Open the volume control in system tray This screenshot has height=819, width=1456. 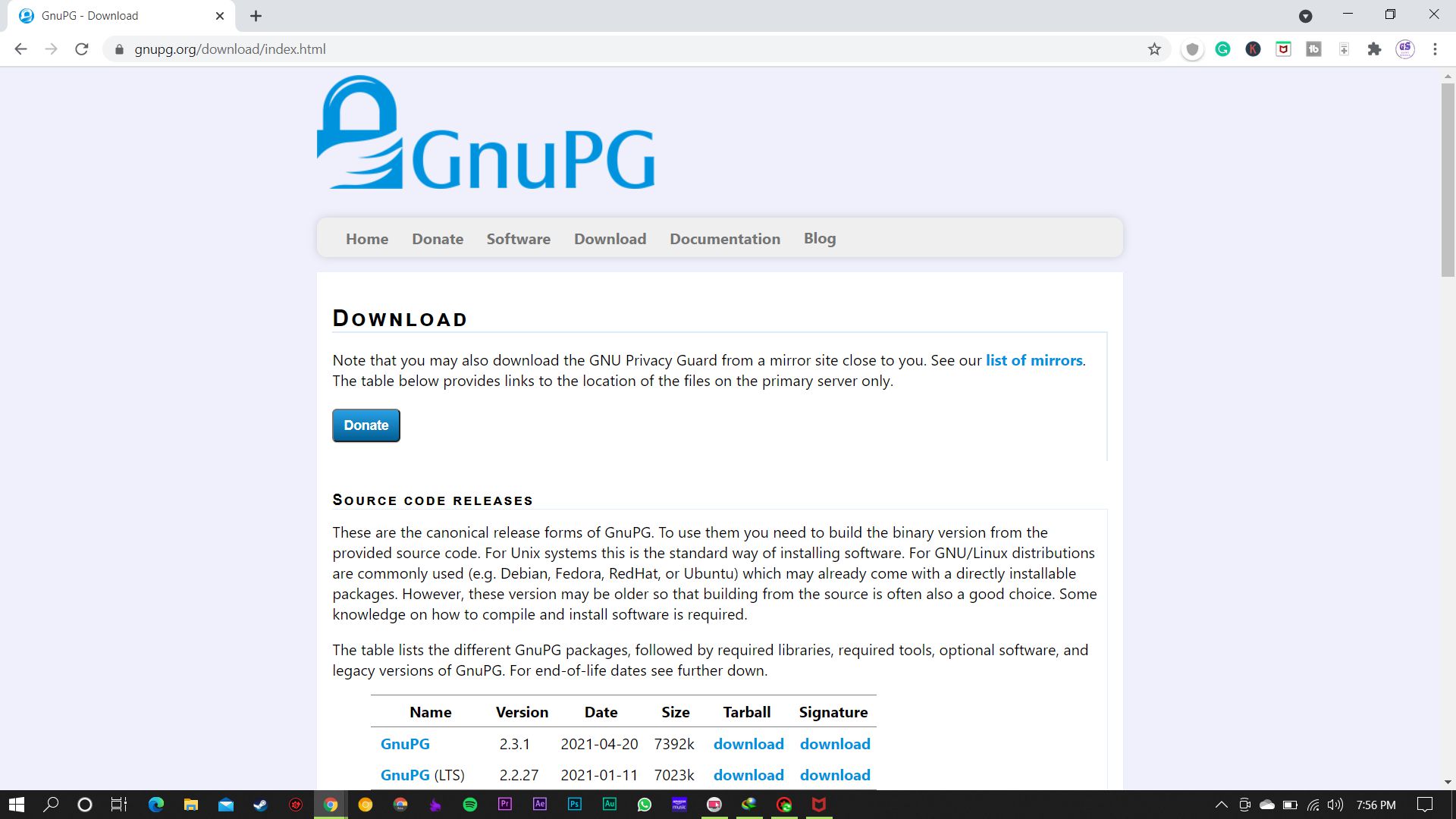click(1335, 805)
